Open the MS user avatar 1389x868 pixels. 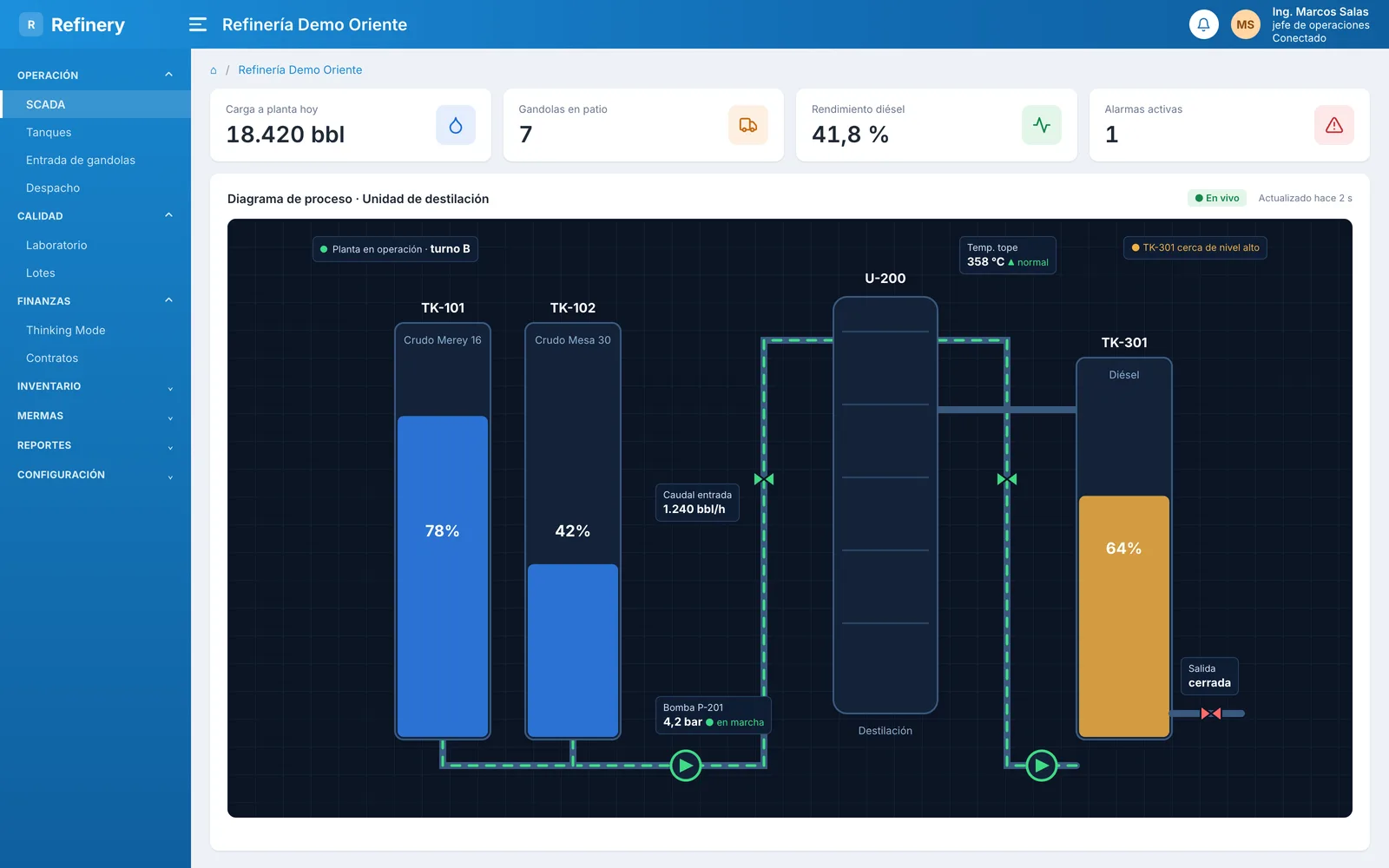pos(1245,24)
